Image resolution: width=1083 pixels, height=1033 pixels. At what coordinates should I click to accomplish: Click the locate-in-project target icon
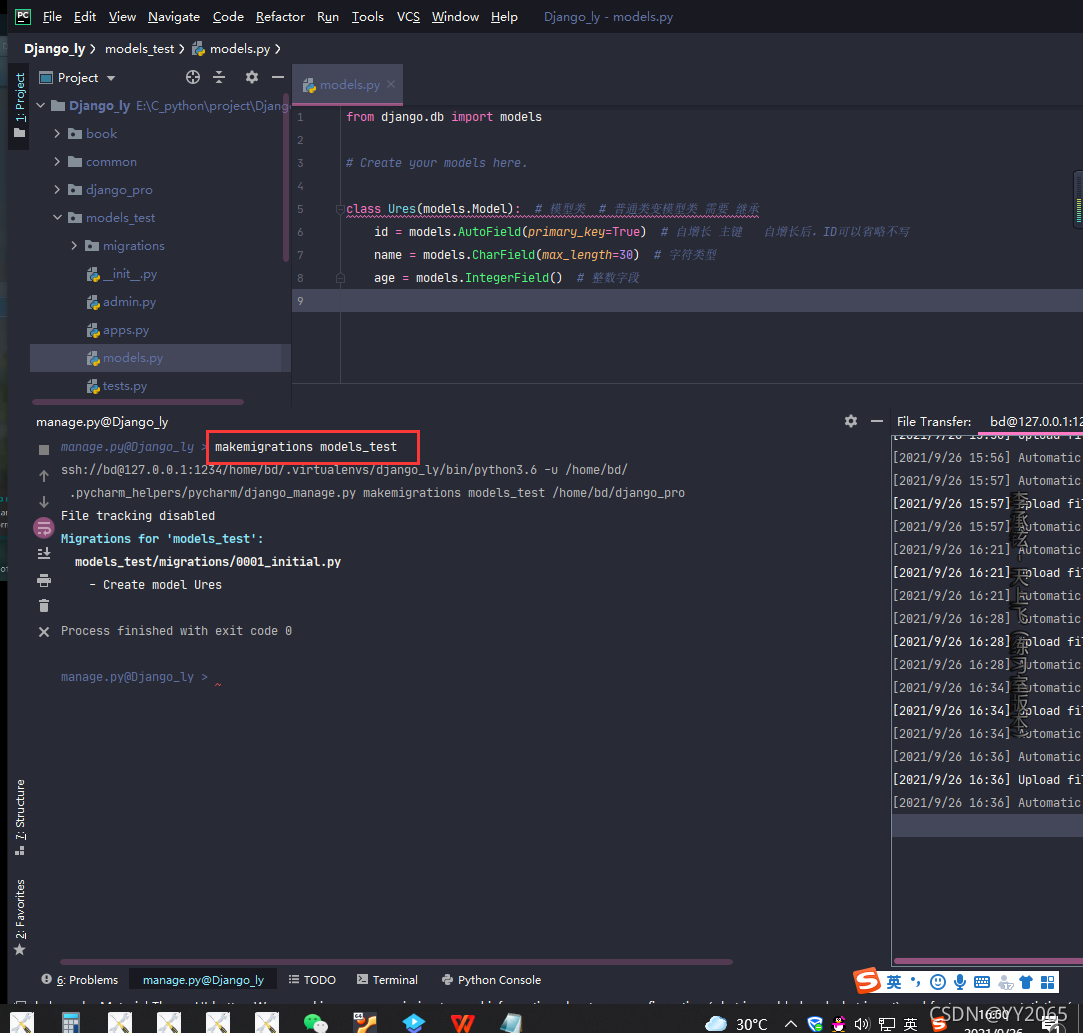[x=193, y=77]
